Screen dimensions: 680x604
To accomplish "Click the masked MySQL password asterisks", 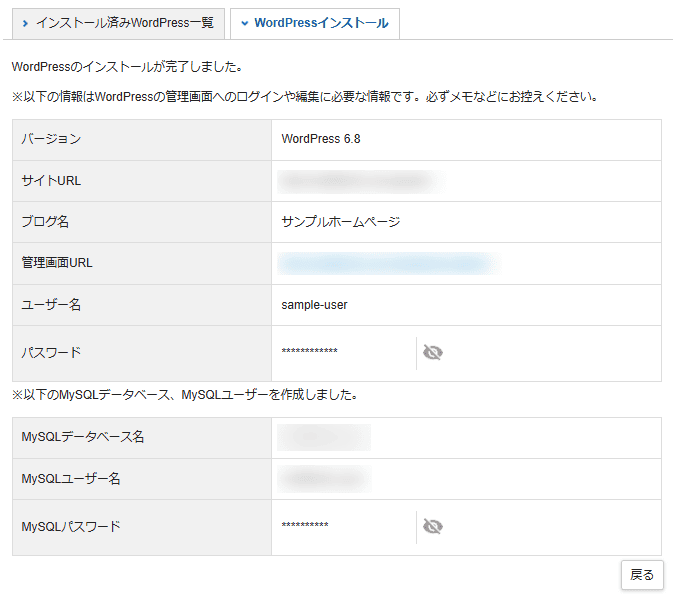I will pyautogui.click(x=305, y=525).
